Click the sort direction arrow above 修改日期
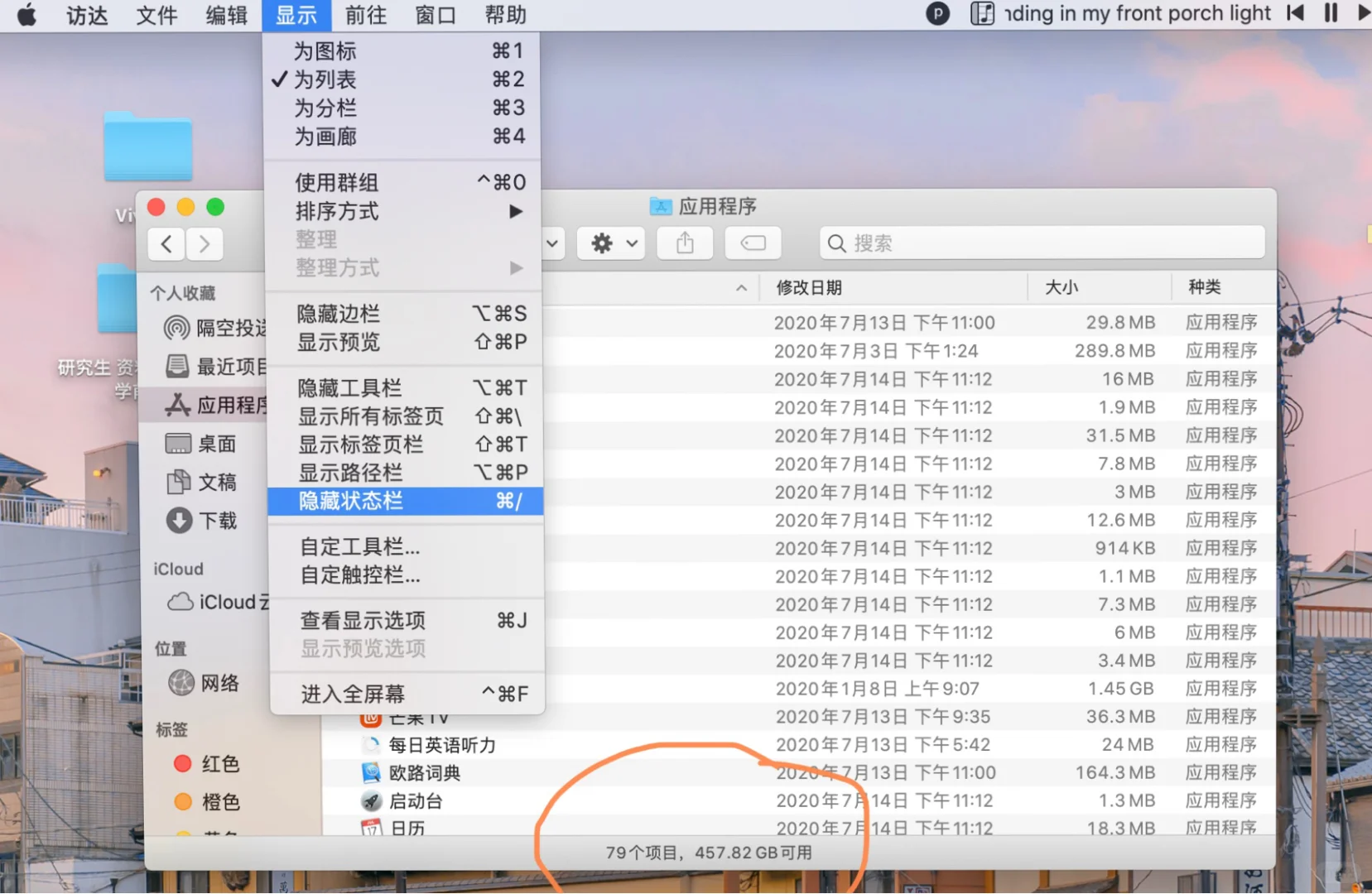Screen dimensions: 1372x894 tap(741, 287)
